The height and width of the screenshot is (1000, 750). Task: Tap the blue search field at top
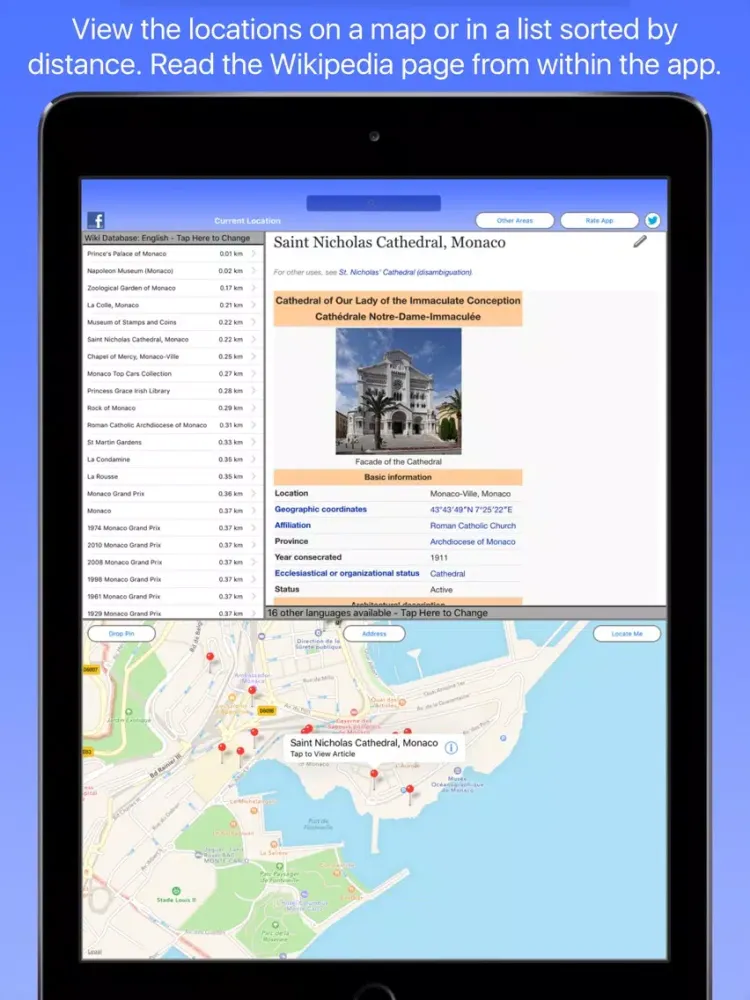[x=374, y=203]
